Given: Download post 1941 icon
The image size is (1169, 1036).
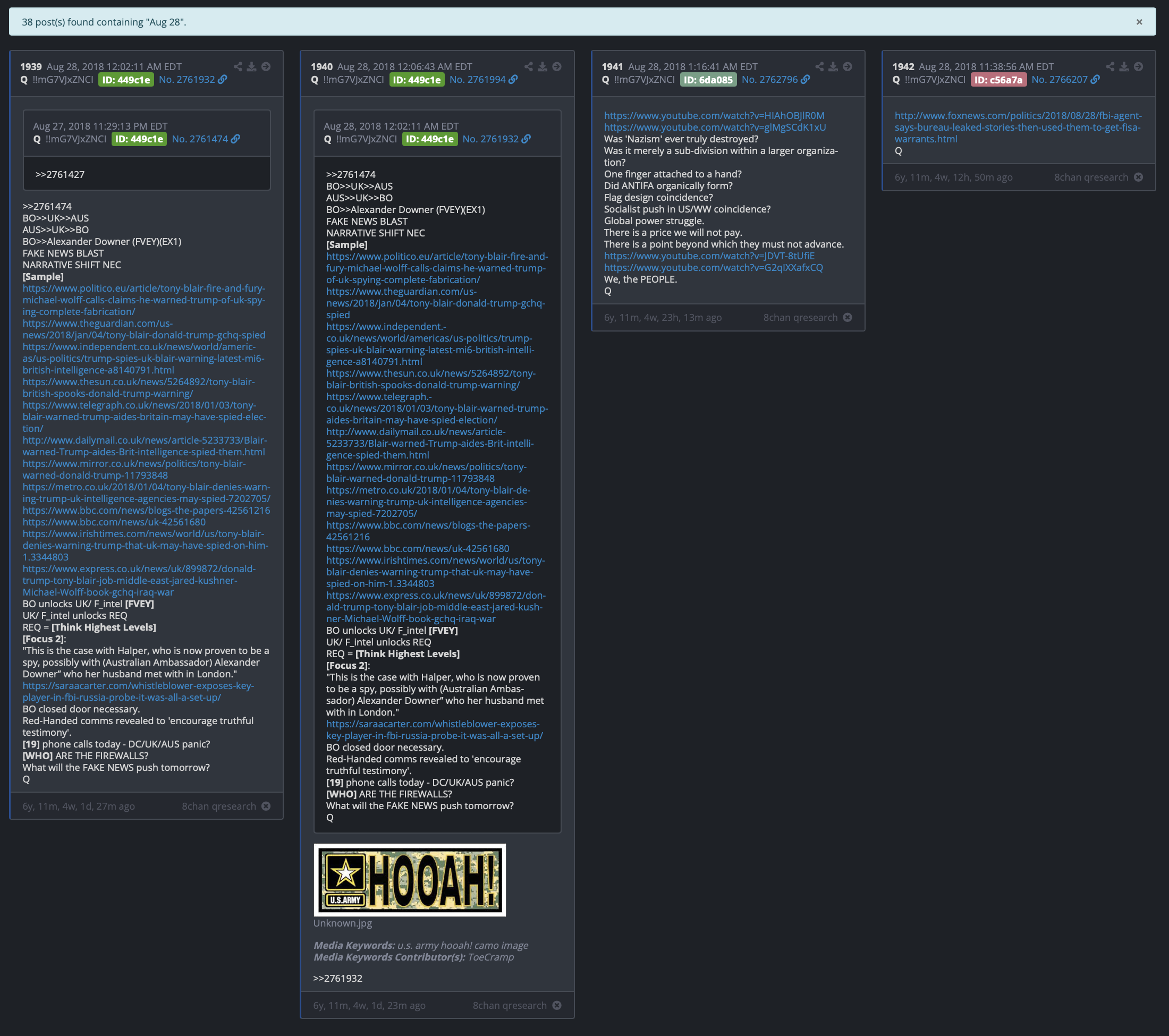Looking at the screenshot, I should [x=833, y=67].
